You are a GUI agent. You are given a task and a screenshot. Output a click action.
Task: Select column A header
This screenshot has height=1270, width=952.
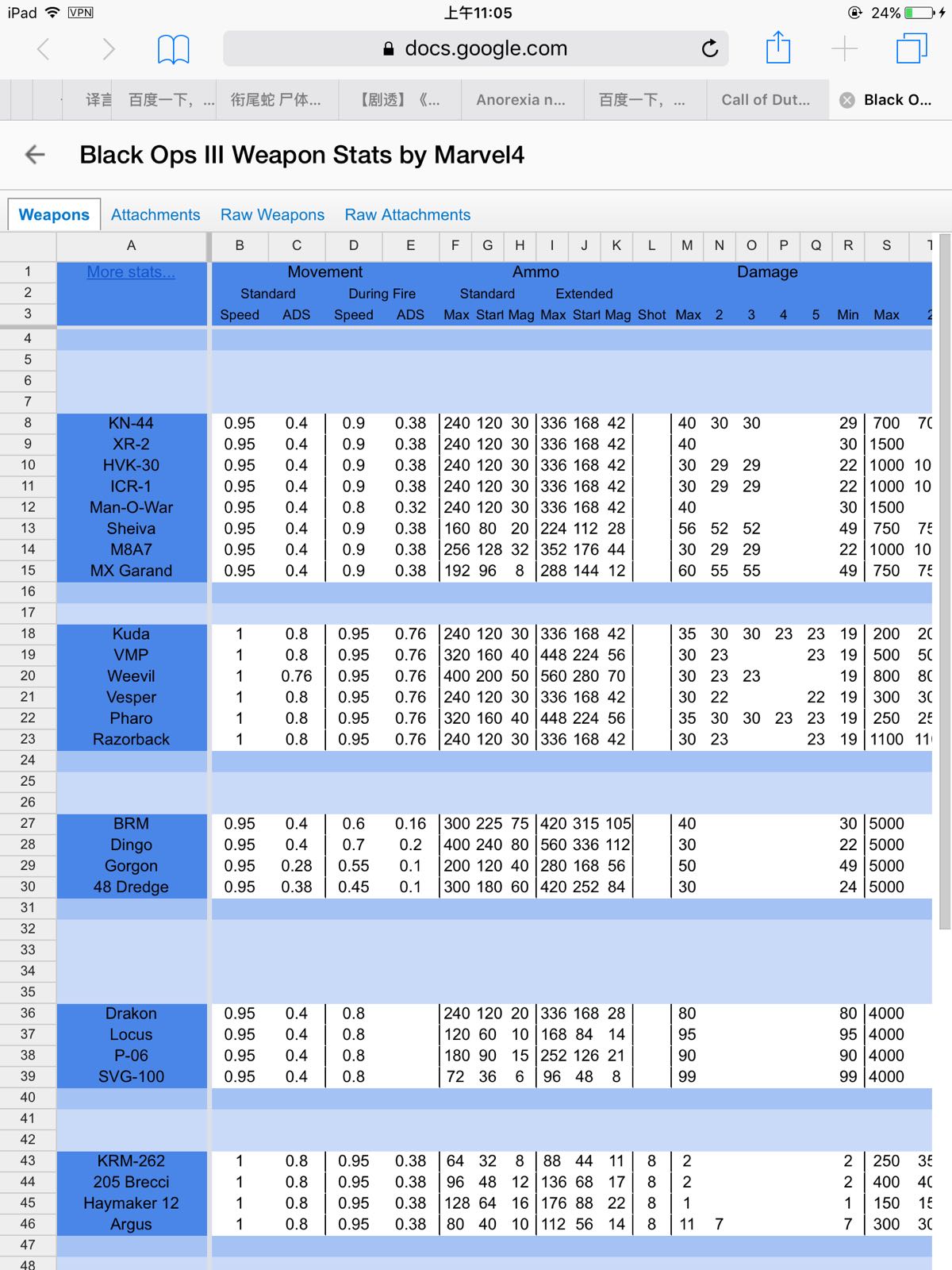click(x=131, y=245)
